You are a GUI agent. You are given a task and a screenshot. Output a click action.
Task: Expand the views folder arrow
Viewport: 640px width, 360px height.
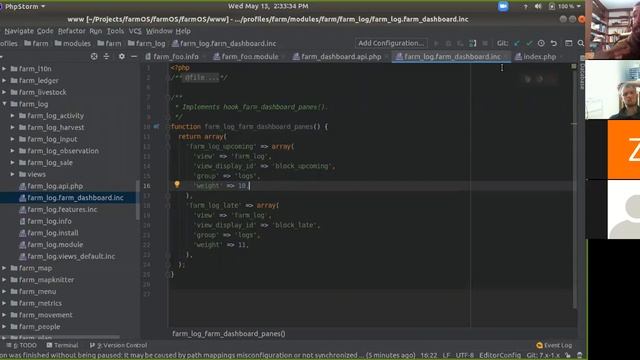[13, 174]
